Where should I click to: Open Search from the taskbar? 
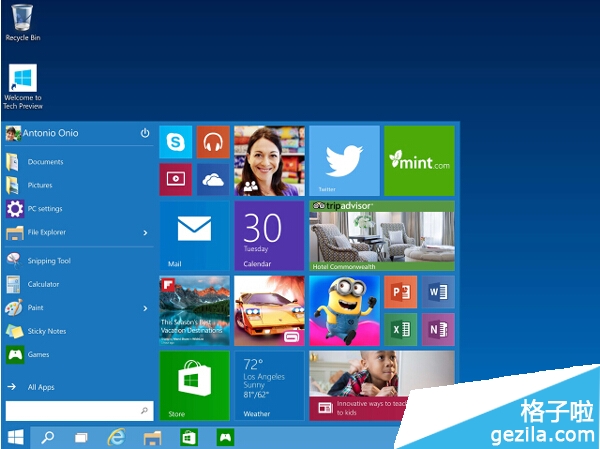click(47, 437)
